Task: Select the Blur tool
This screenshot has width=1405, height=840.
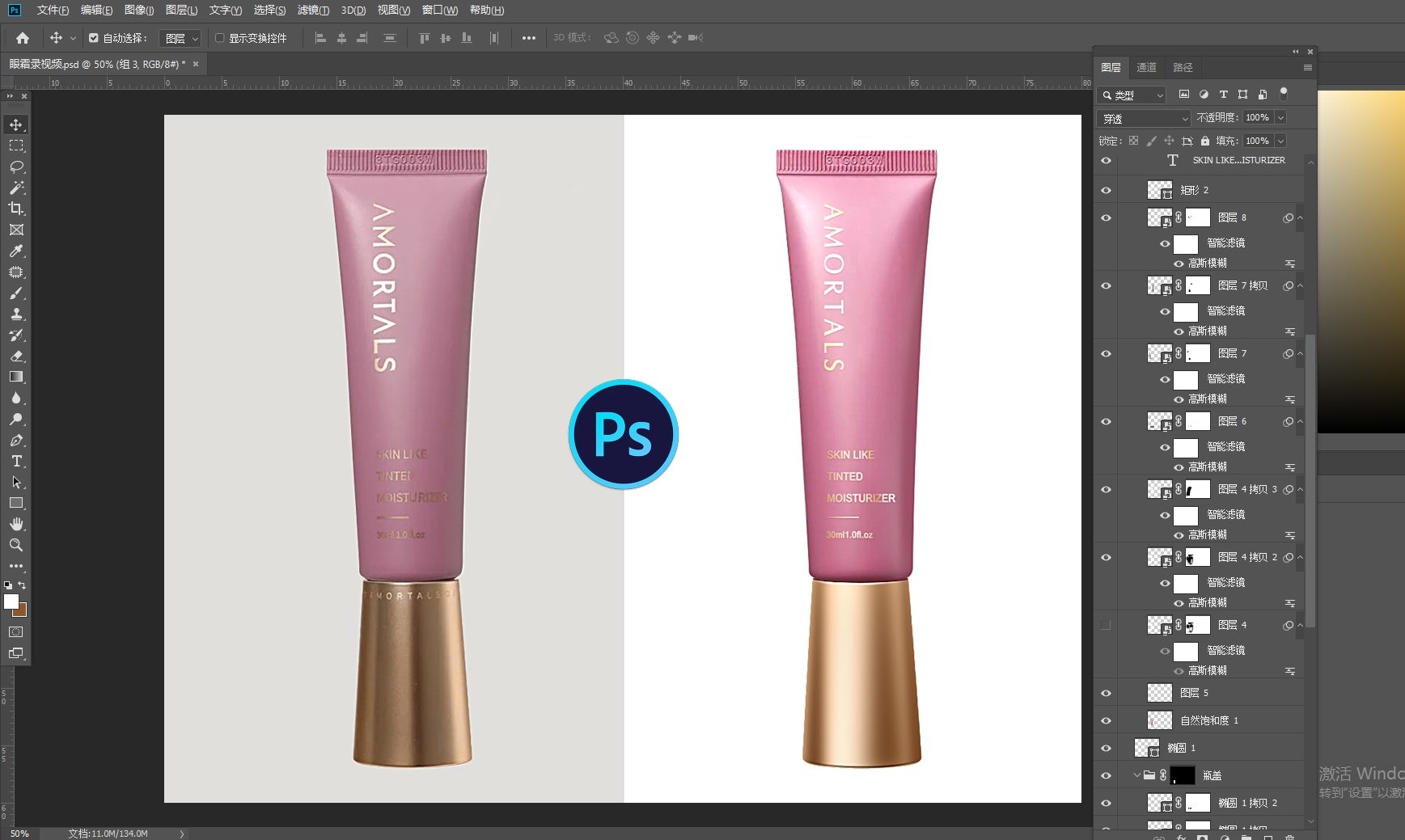Action: click(16, 398)
